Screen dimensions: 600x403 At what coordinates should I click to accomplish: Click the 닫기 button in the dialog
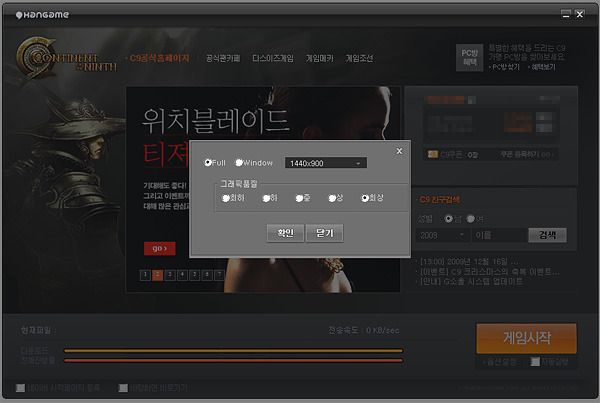[325, 233]
